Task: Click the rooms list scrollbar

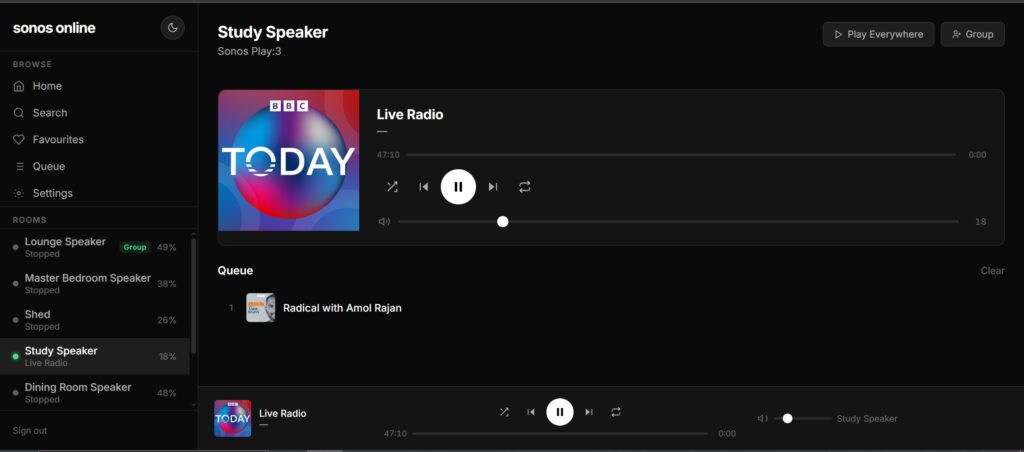Action: (193, 295)
